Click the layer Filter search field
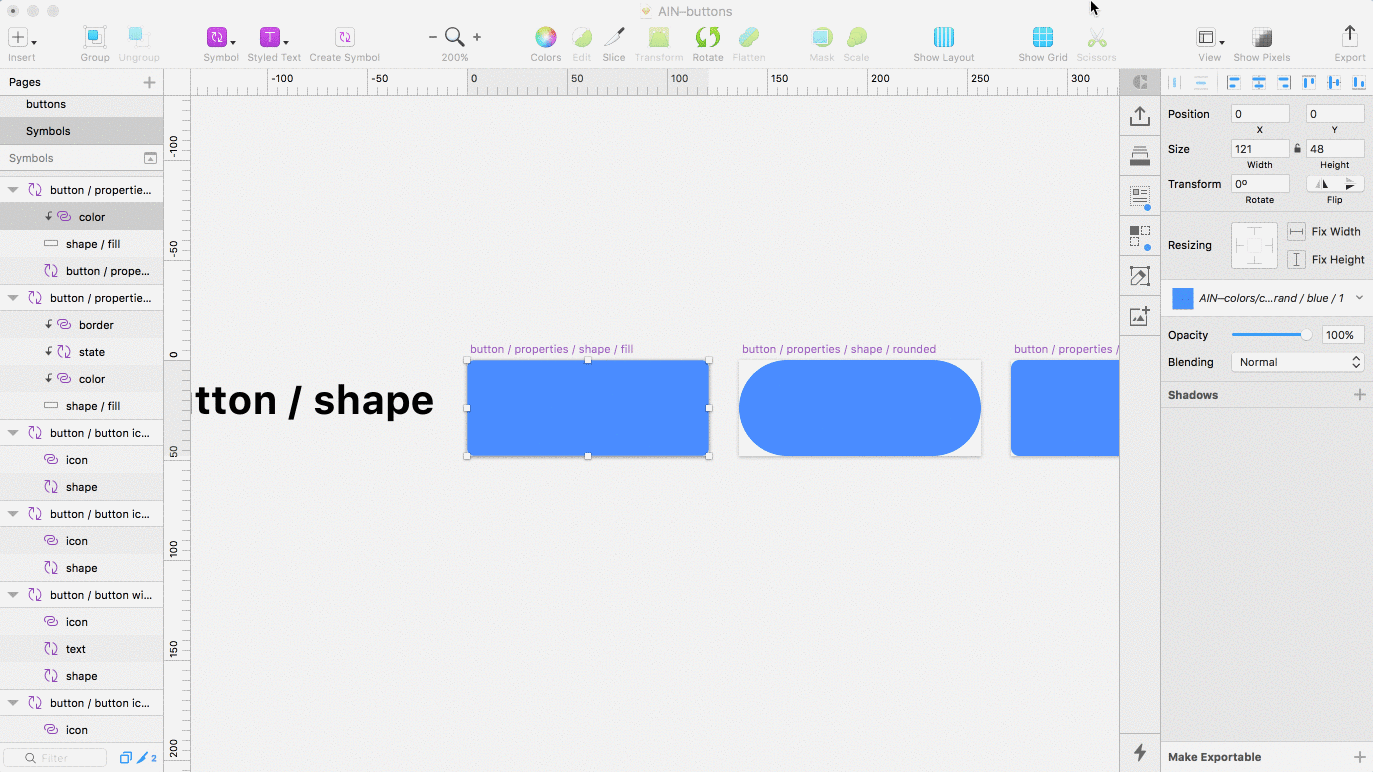 pos(55,758)
